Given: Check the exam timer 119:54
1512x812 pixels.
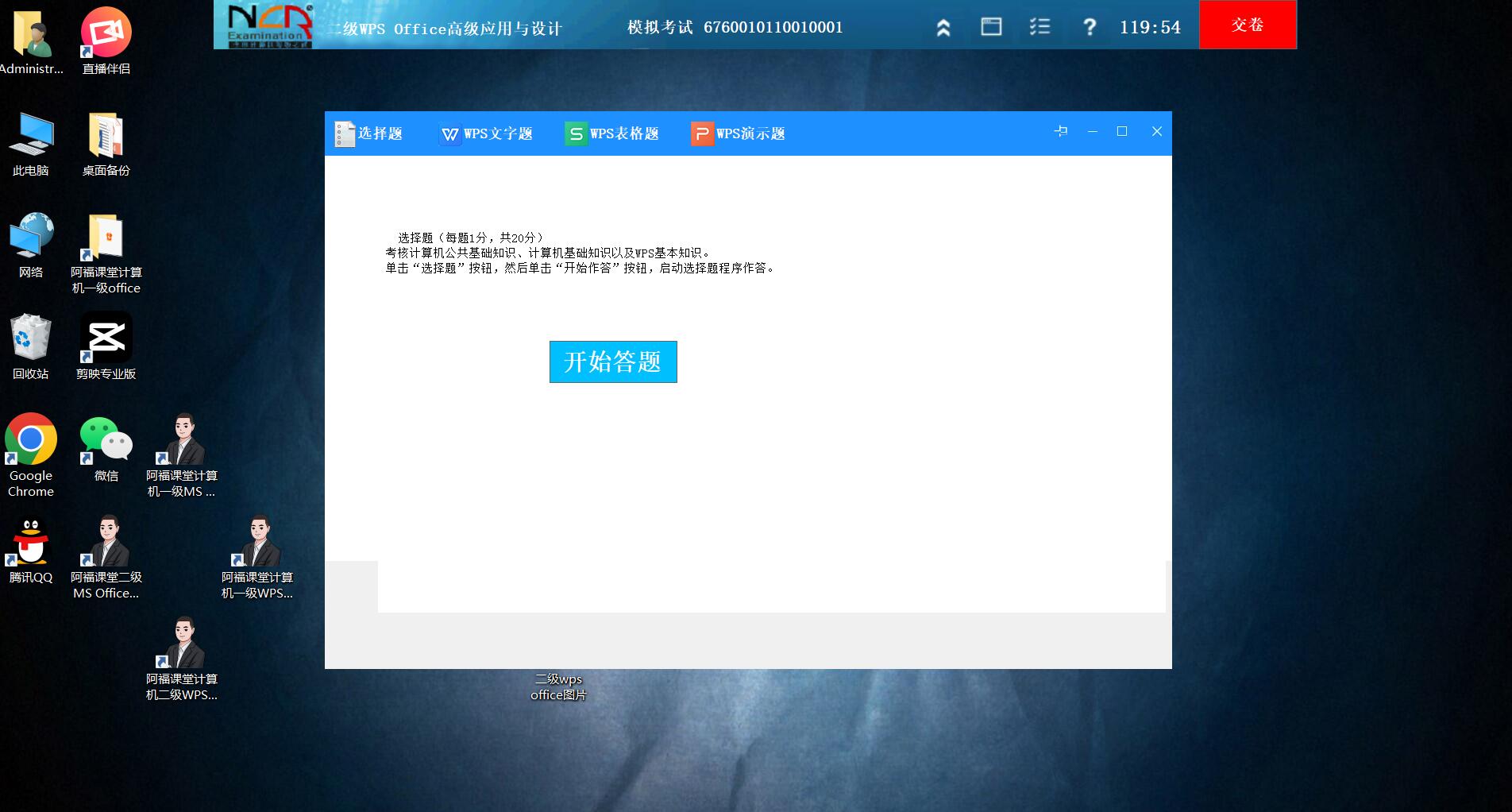Looking at the screenshot, I should [1151, 25].
